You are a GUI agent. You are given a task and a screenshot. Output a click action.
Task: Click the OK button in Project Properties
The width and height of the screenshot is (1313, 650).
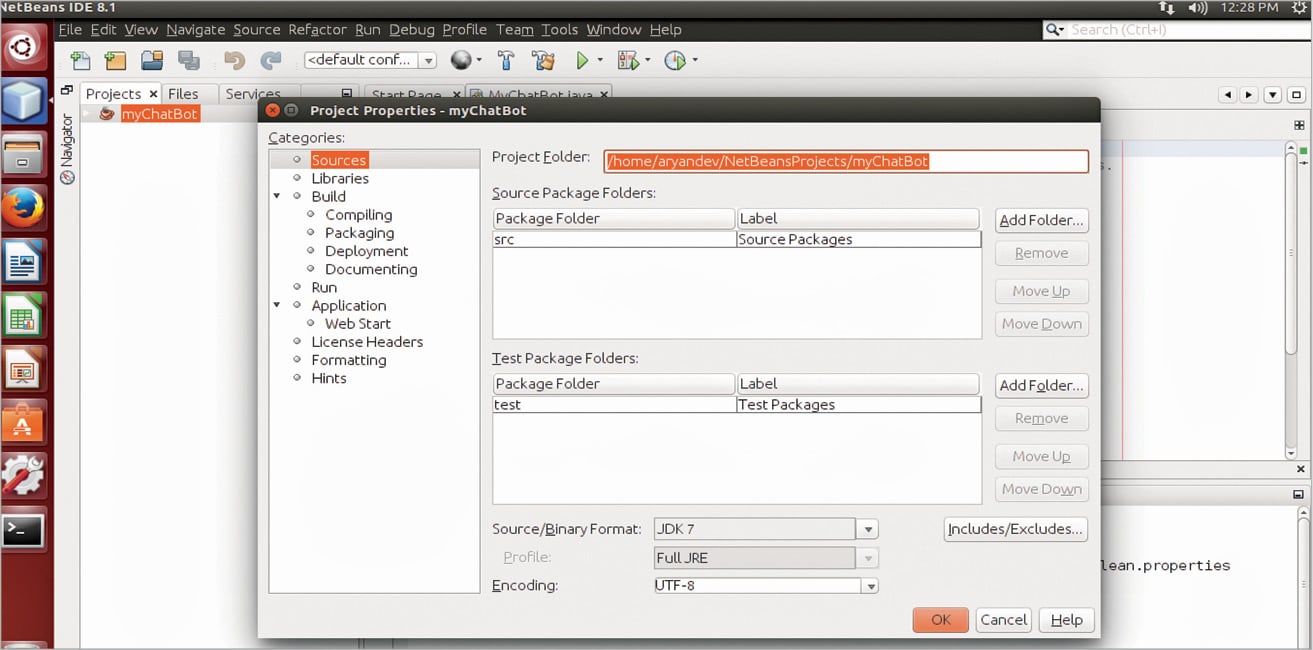[x=940, y=620]
